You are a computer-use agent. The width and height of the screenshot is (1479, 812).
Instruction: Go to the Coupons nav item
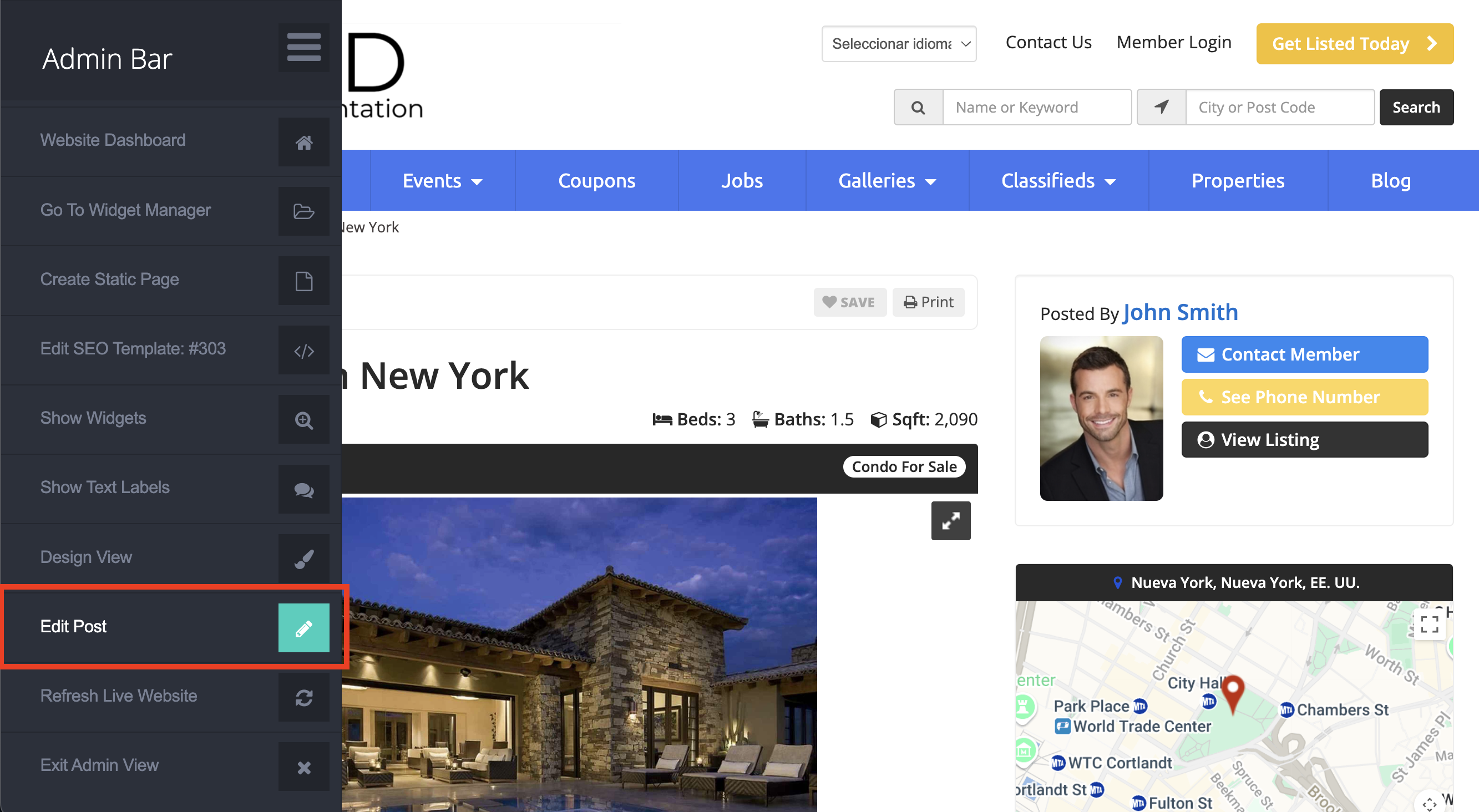coord(596,181)
